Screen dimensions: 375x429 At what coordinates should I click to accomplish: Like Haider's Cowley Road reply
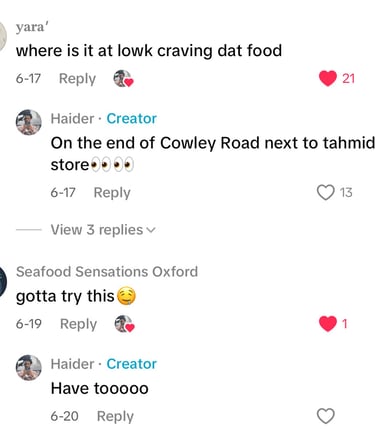(325, 192)
